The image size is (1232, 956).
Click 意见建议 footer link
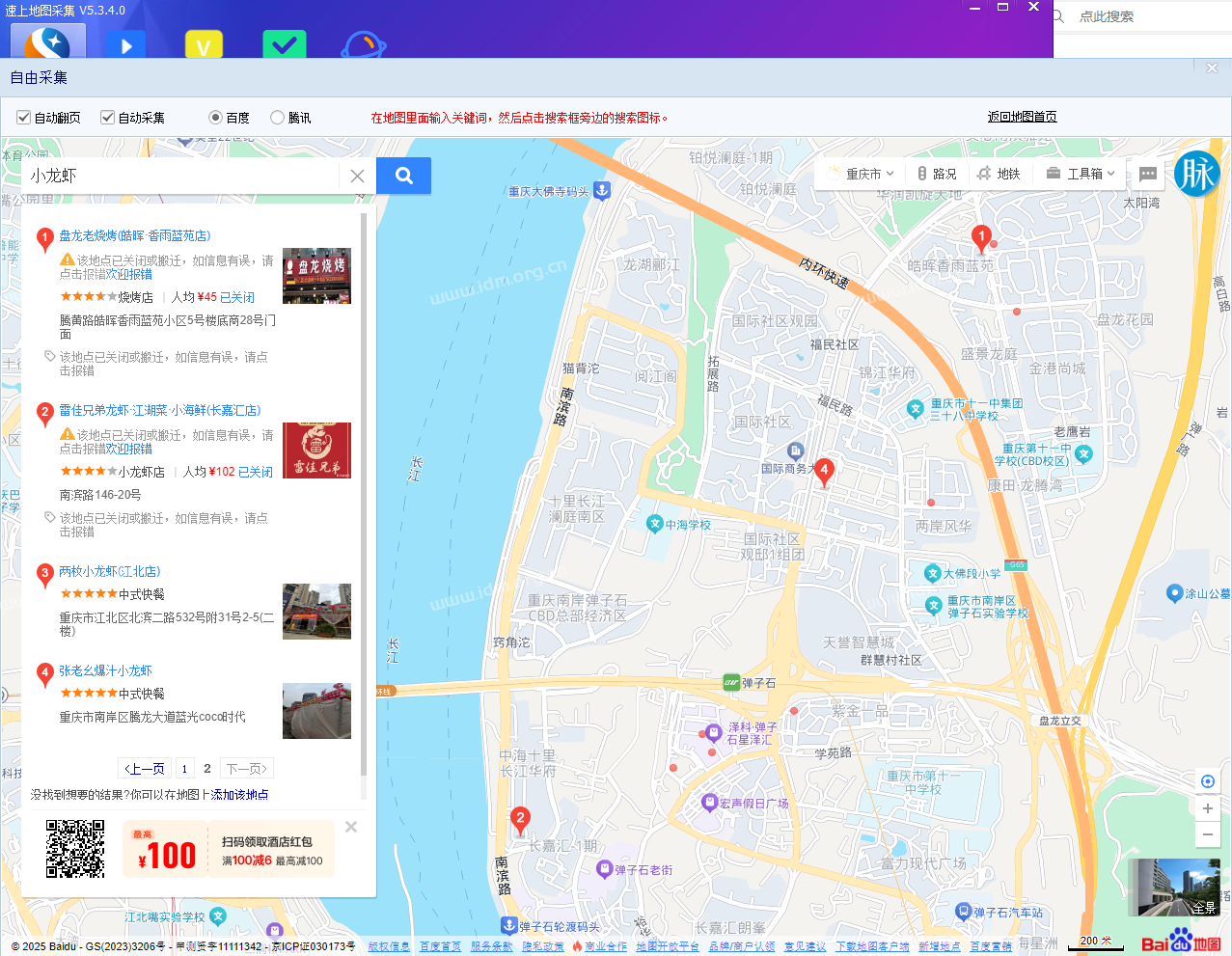point(805,946)
